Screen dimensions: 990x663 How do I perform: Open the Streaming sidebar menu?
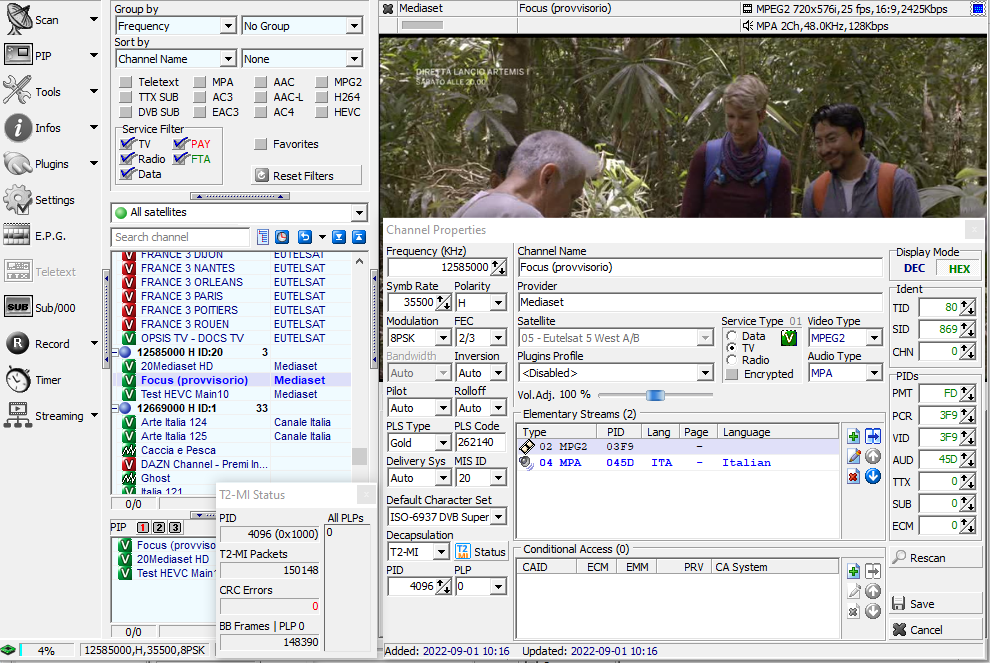tap(51, 415)
